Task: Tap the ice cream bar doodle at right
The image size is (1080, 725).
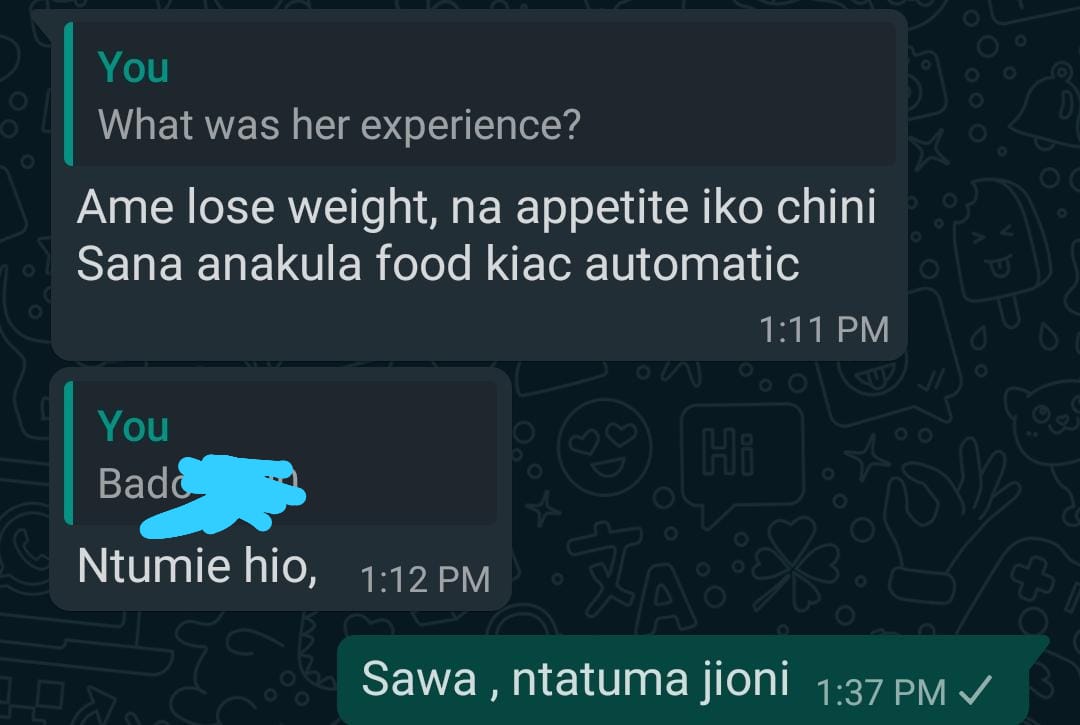Action: tap(1002, 248)
